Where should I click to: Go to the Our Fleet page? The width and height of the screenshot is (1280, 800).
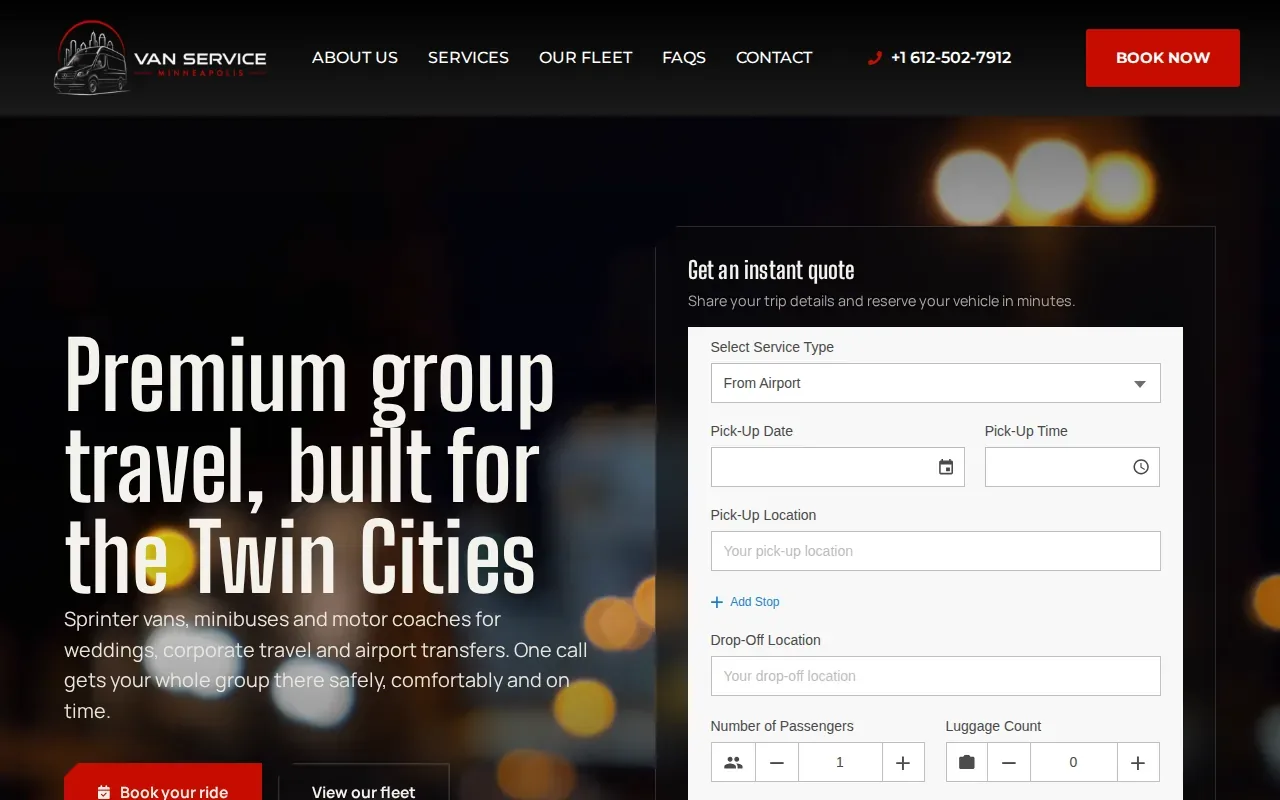[585, 58]
